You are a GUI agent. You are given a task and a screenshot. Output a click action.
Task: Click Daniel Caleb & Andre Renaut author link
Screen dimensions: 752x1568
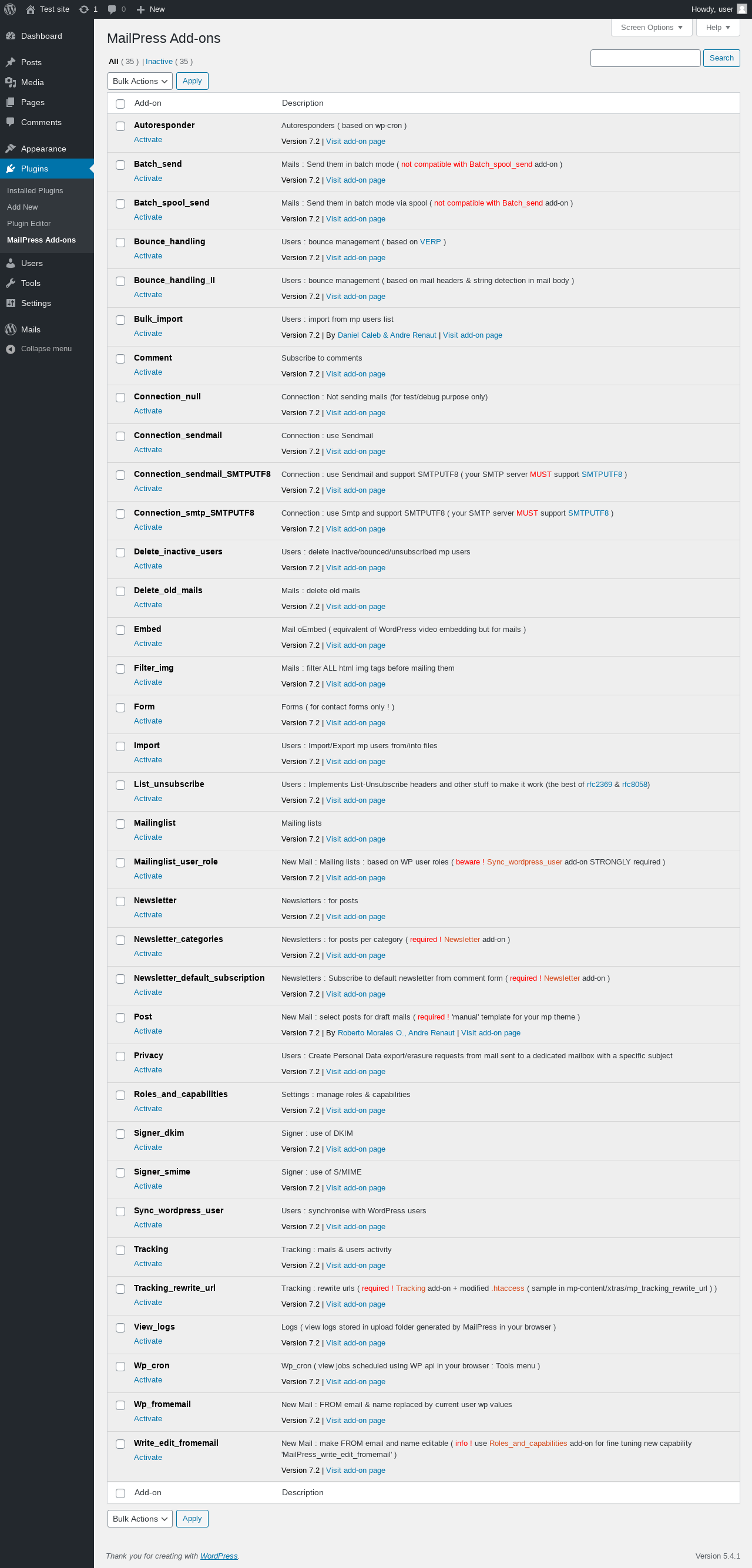[x=387, y=335]
